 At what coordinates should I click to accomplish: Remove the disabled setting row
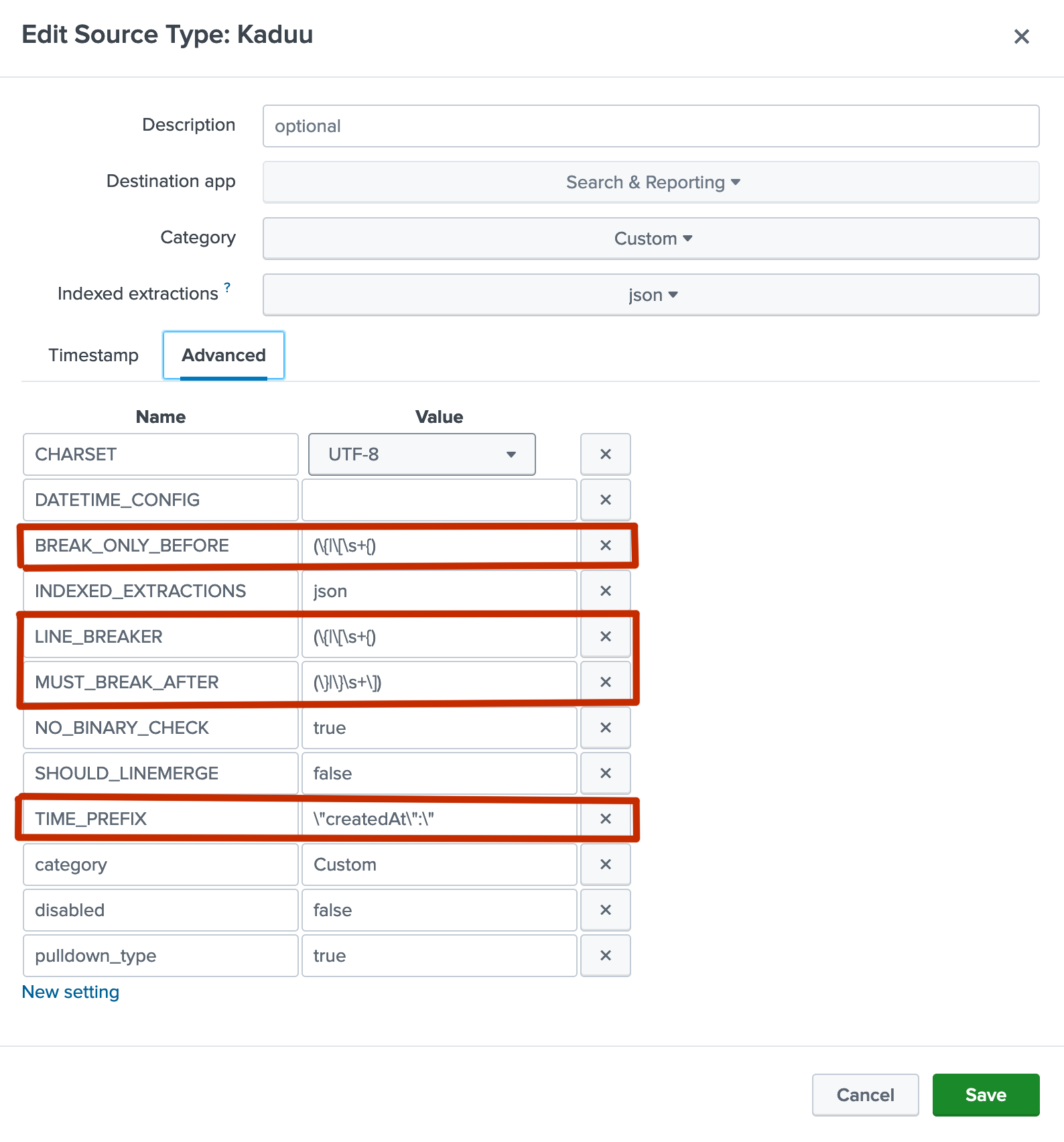pos(606,910)
